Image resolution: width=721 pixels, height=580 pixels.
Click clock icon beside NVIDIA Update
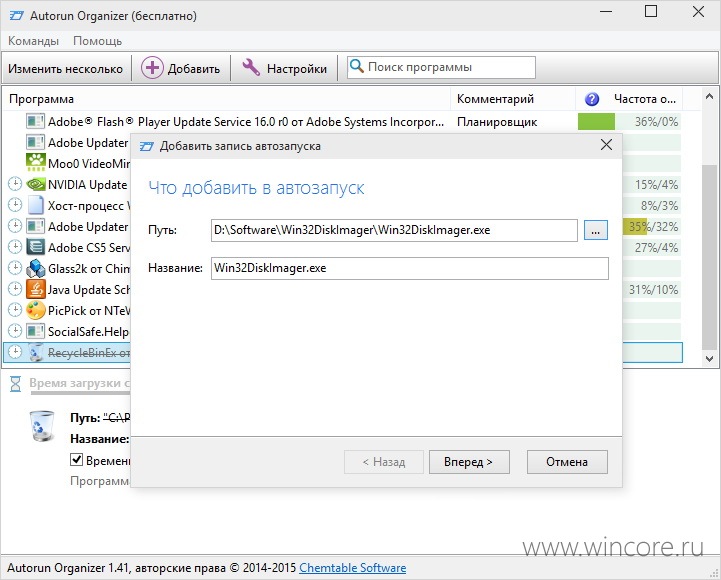(15, 184)
